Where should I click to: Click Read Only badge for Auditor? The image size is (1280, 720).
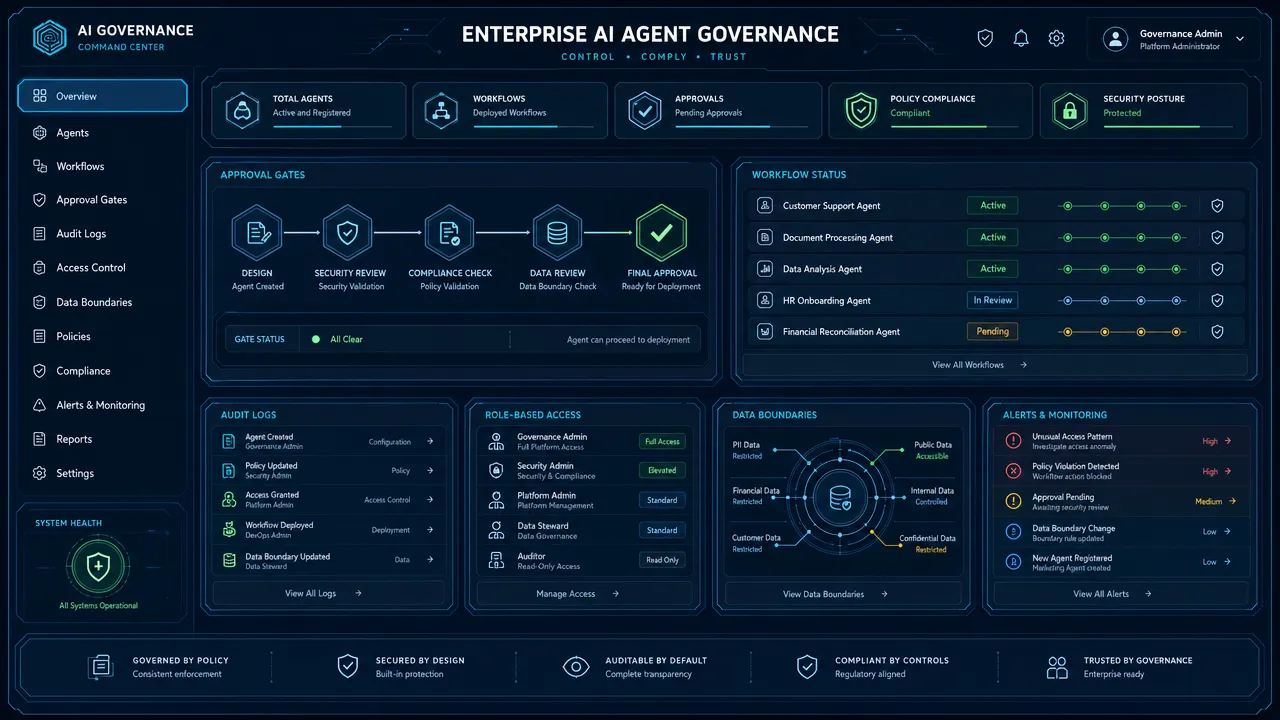tap(662, 560)
